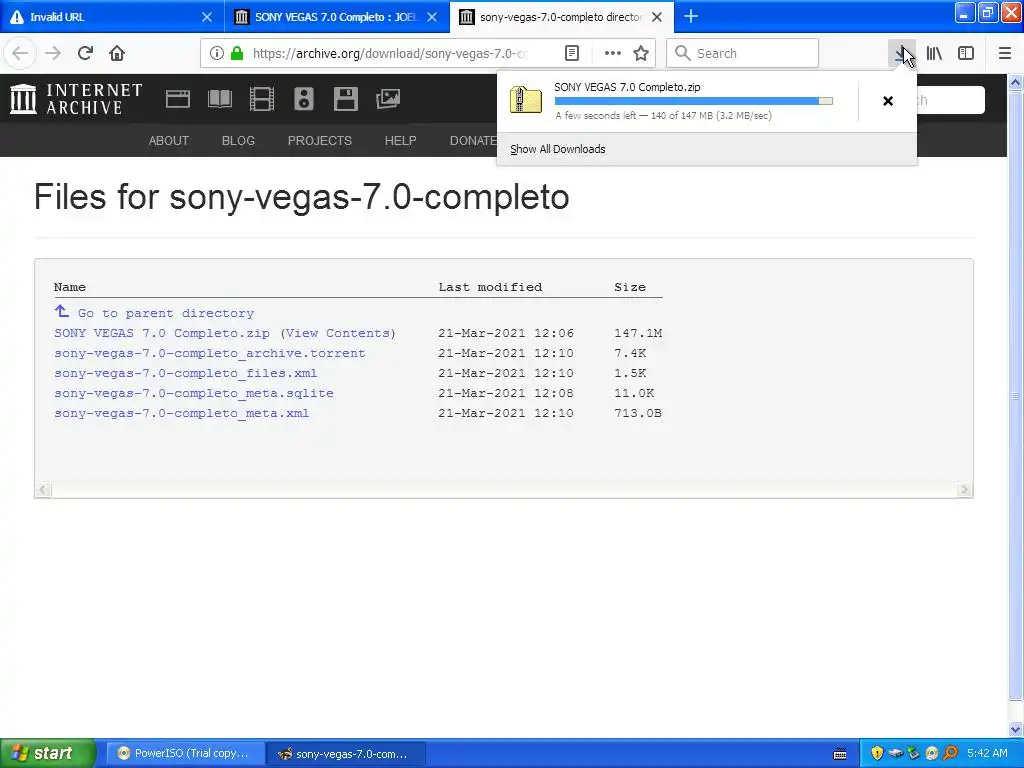Click Go to parent directory link
The image size is (1024, 768).
[x=166, y=313]
